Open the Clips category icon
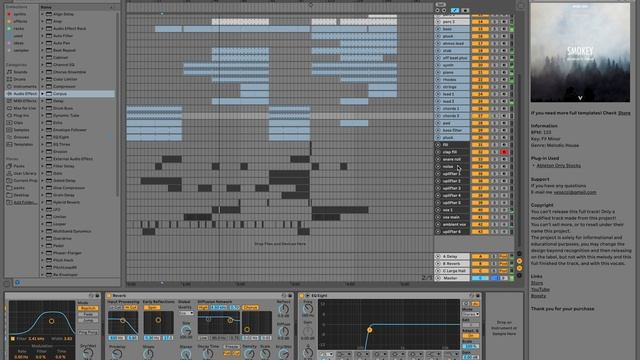The image size is (640, 360). click(x=9, y=122)
